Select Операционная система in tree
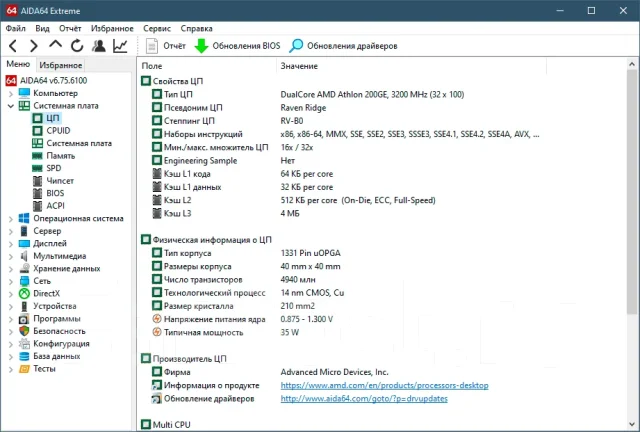Screen dimensions: 640x432 [x=71, y=218]
